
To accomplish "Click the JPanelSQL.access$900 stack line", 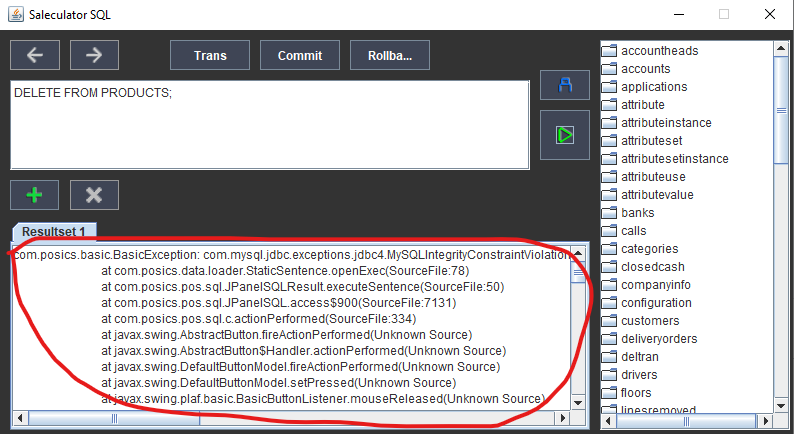I will (x=279, y=303).
